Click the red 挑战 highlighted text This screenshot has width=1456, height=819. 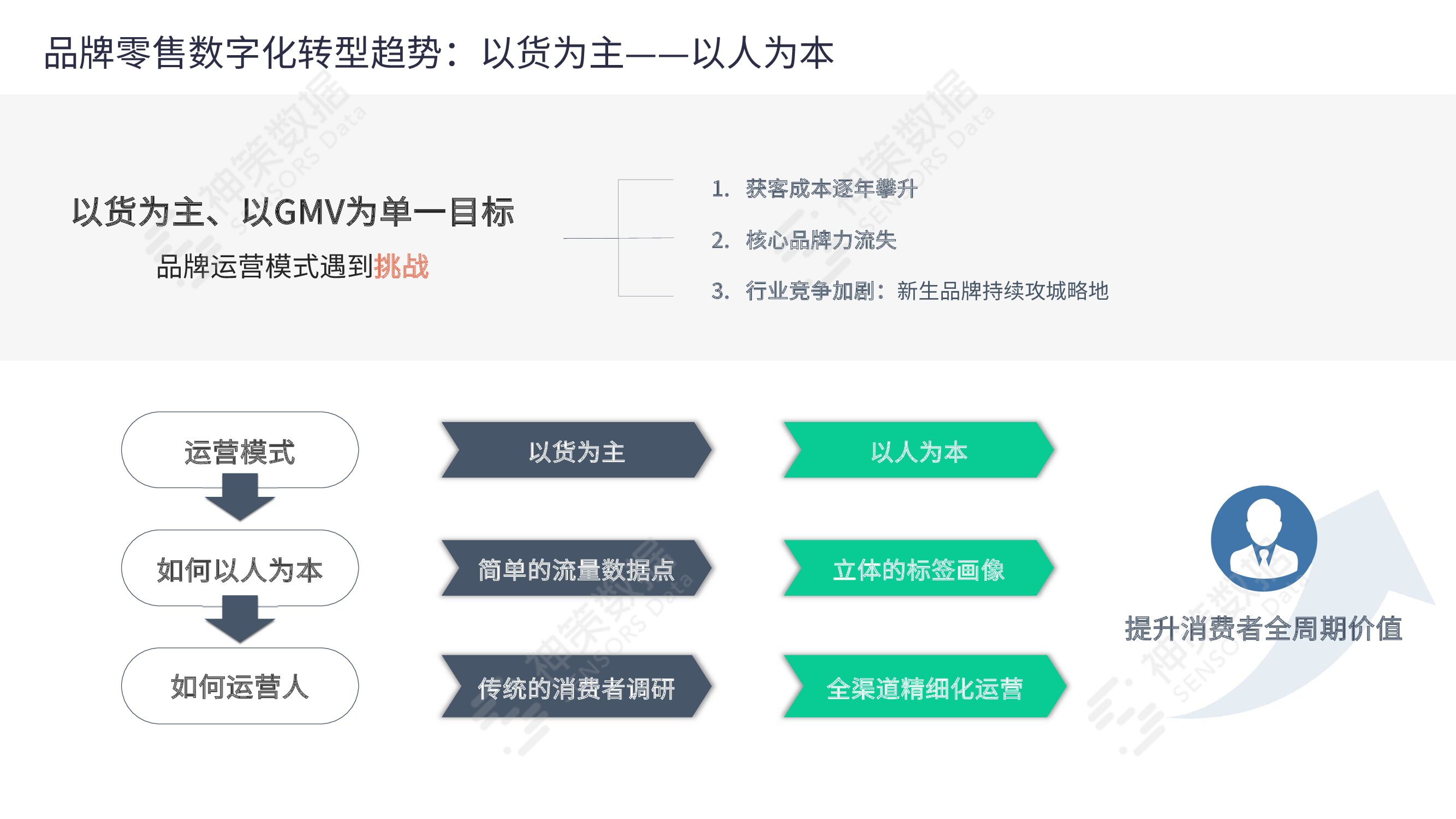401,266
